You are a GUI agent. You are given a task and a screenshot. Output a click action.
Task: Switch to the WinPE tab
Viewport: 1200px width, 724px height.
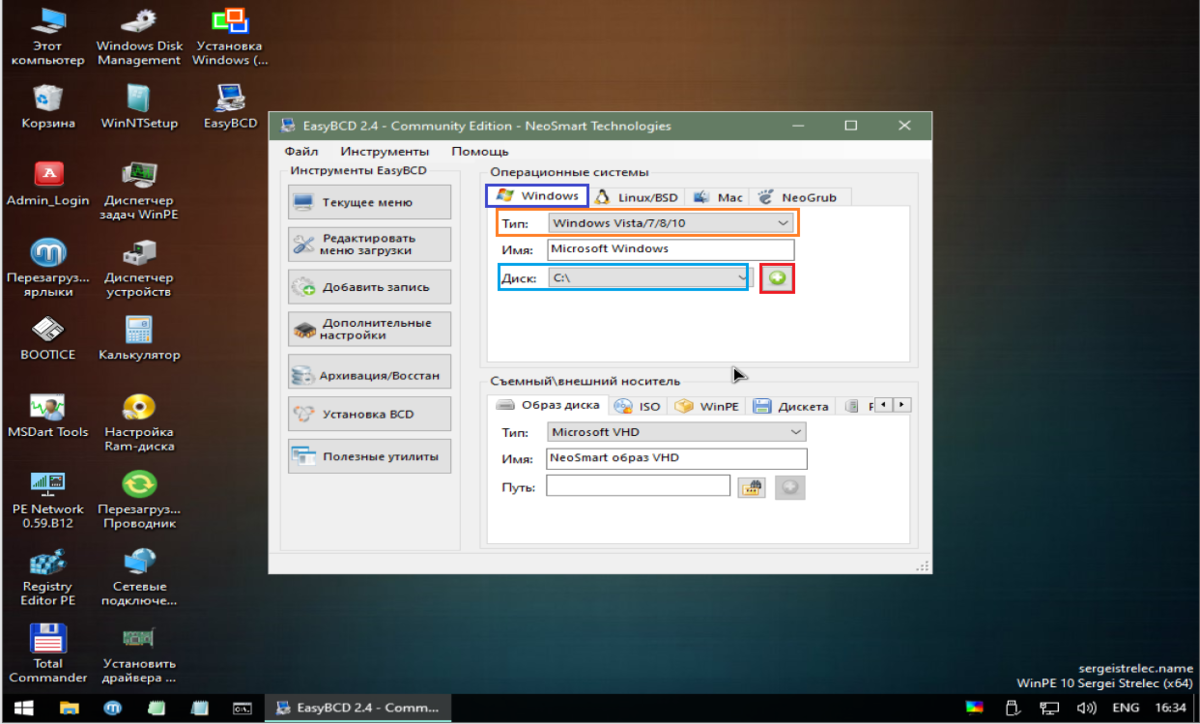tap(707, 406)
